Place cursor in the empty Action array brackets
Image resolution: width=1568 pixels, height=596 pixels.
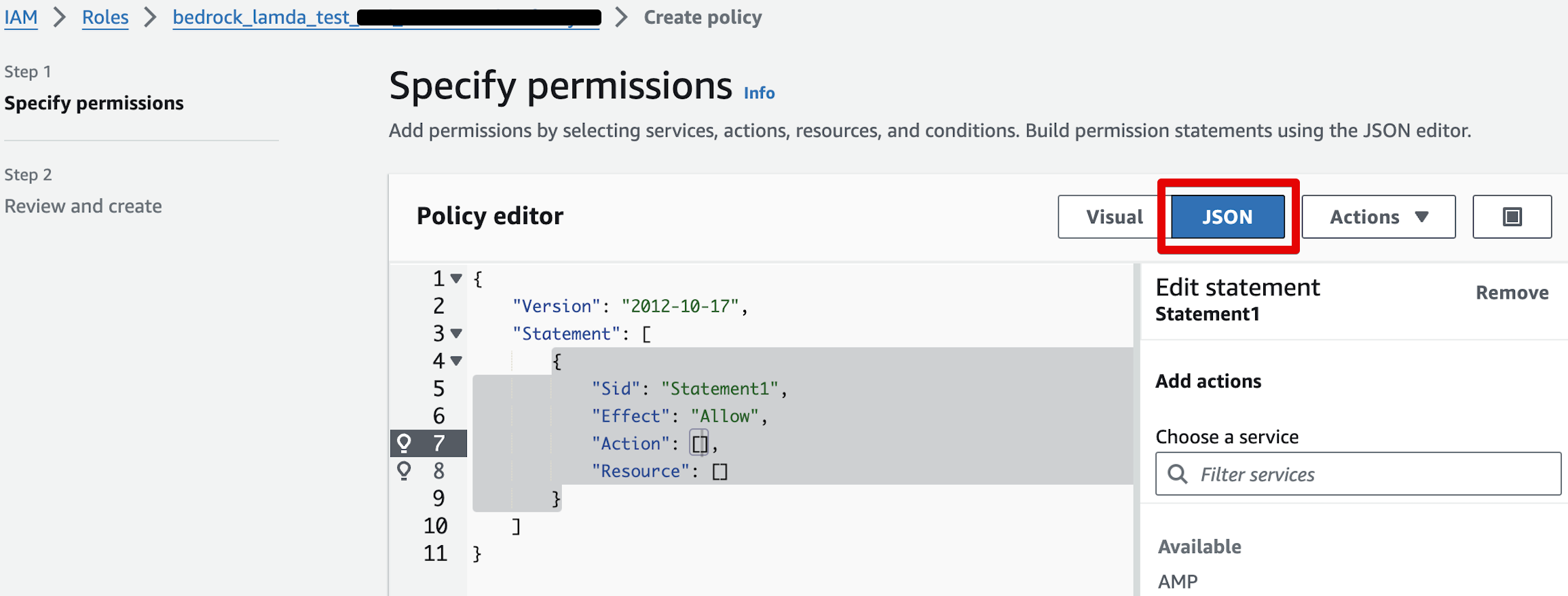click(700, 443)
